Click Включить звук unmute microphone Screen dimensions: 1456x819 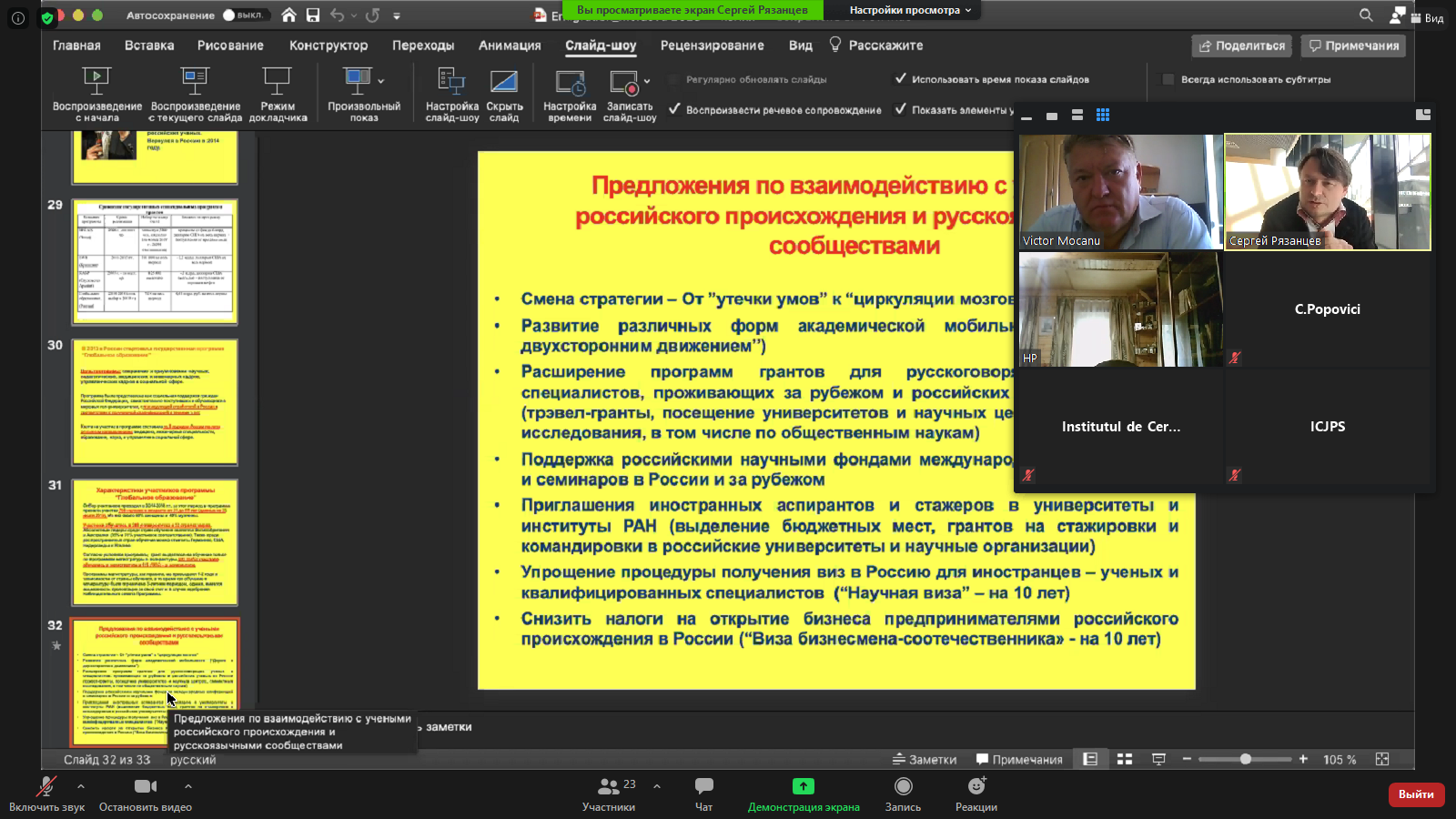tap(46, 794)
